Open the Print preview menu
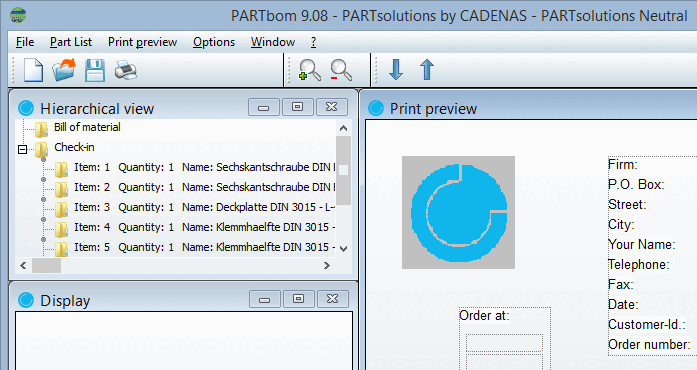Screen dimensions: 697x370 pyautogui.click(x=142, y=42)
